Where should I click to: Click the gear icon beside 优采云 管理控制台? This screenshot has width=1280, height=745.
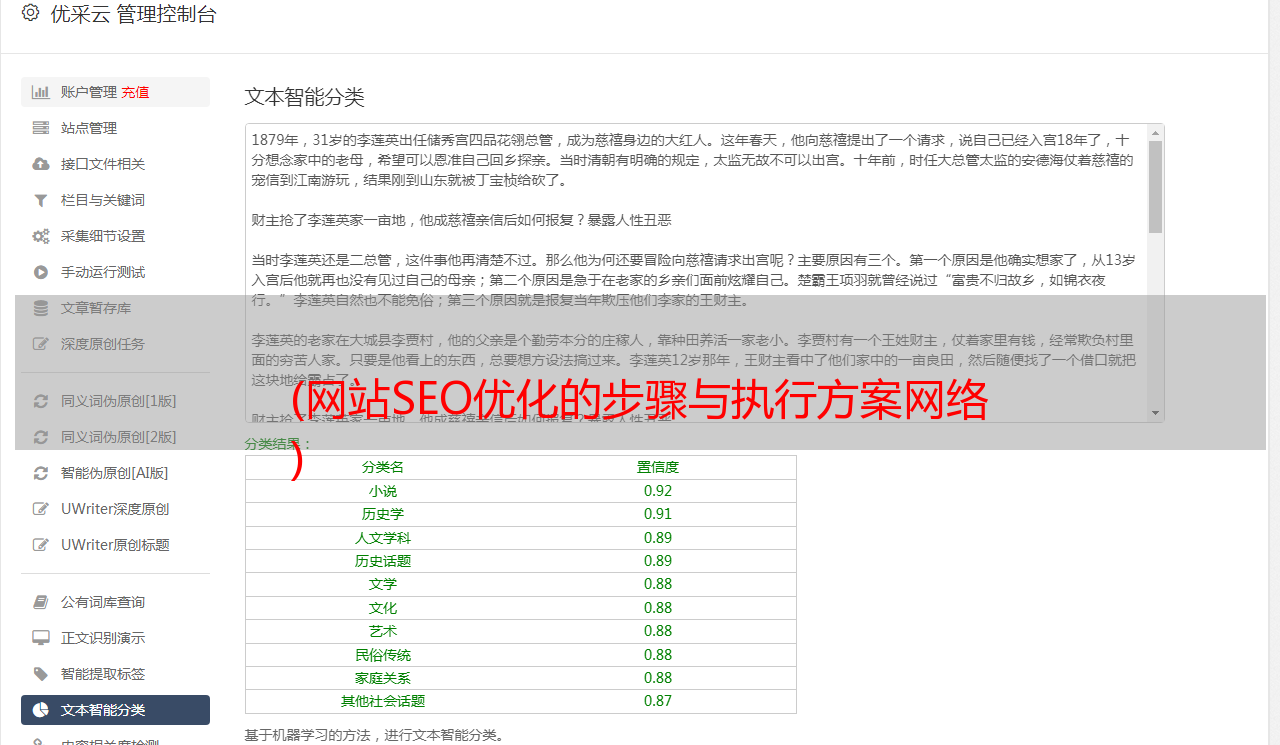[x=30, y=13]
